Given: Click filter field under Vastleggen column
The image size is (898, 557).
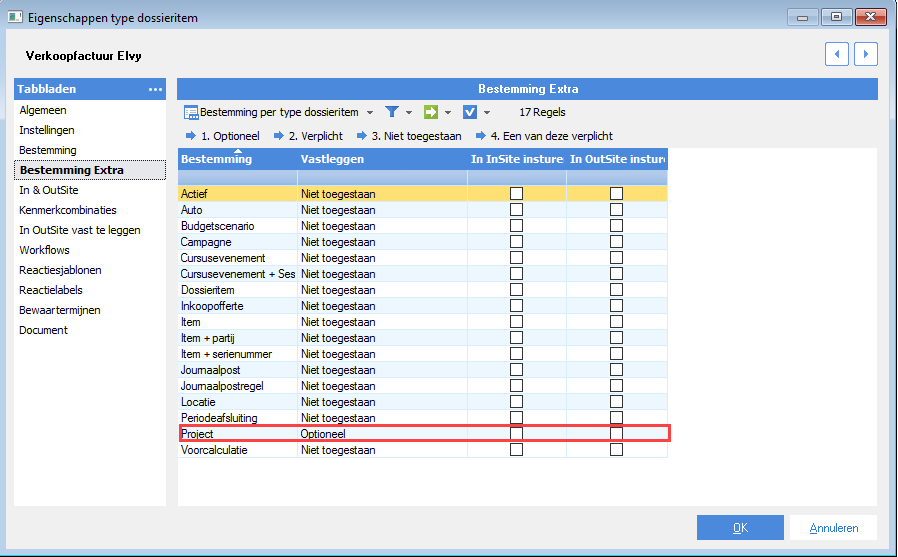Looking at the screenshot, I should coord(382,177).
